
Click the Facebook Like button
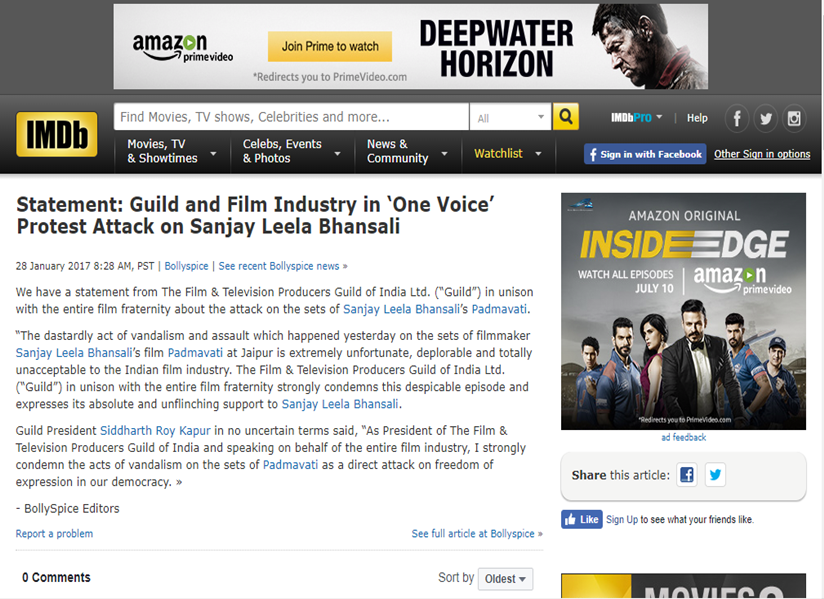pyautogui.click(x=582, y=519)
